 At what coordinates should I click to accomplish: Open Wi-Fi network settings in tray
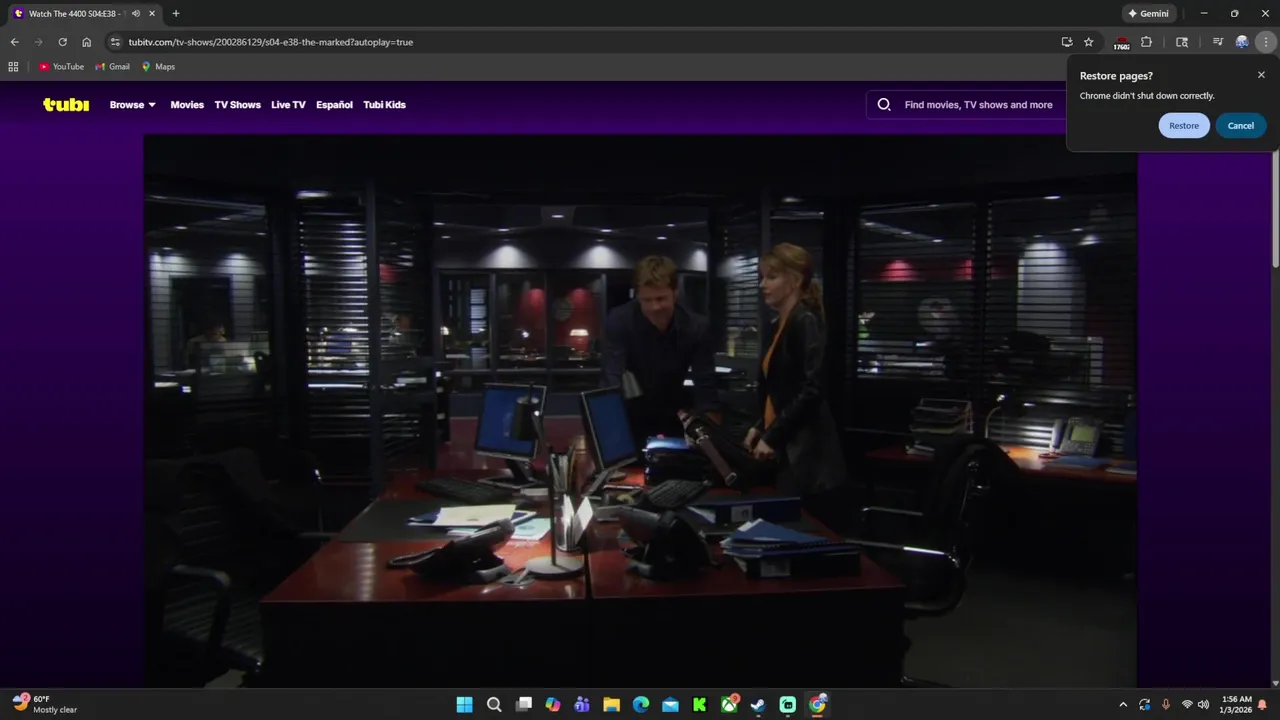point(1187,704)
